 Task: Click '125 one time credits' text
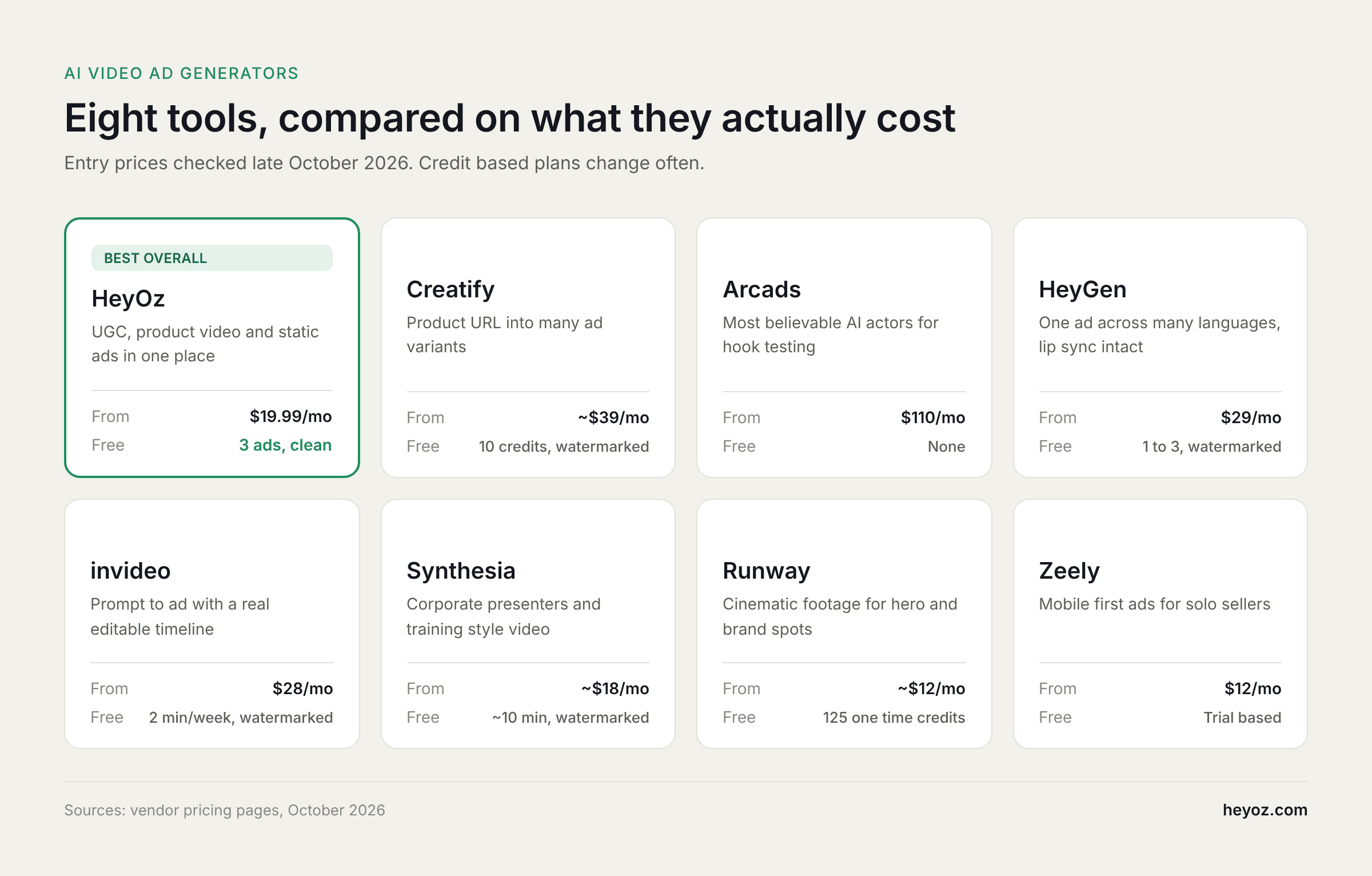[894, 718]
